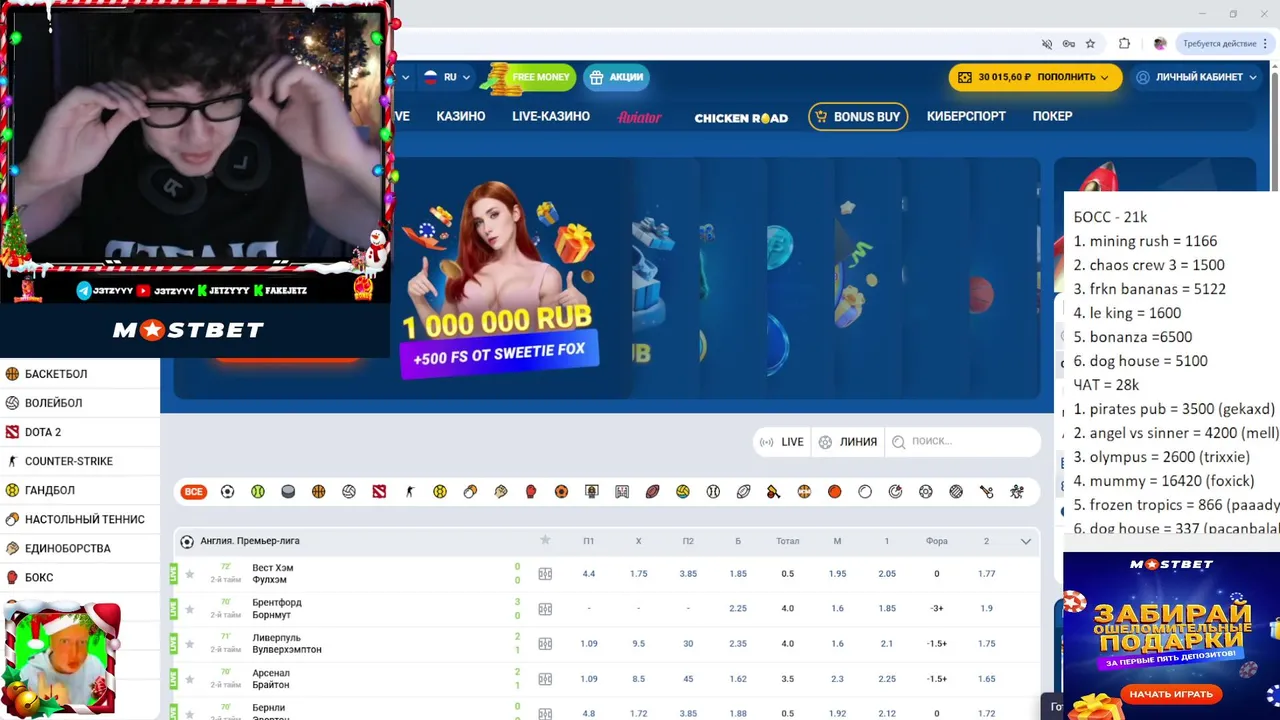Select the handball icon in the sport filter row
This screenshot has height=720, width=1280.
click(x=440, y=491)
